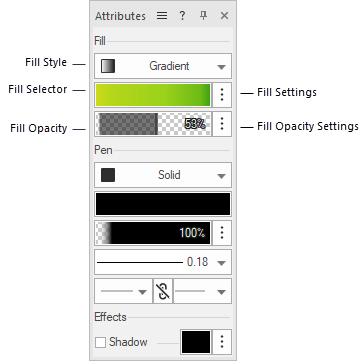Expand the Gradient fill style dropdown
Screen dimensions: 361x361
click(x=163, y=66)
